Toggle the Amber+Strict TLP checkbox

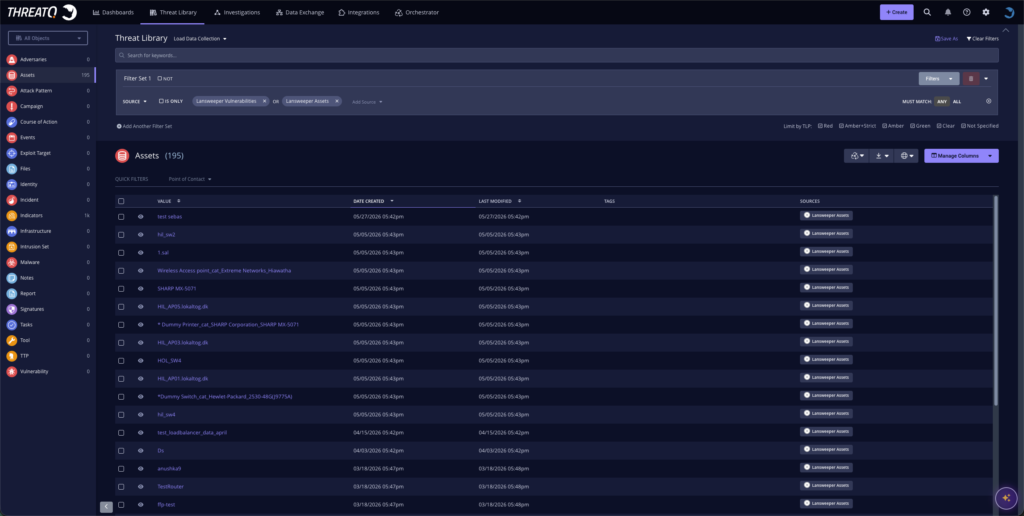(x=841, y=125)
